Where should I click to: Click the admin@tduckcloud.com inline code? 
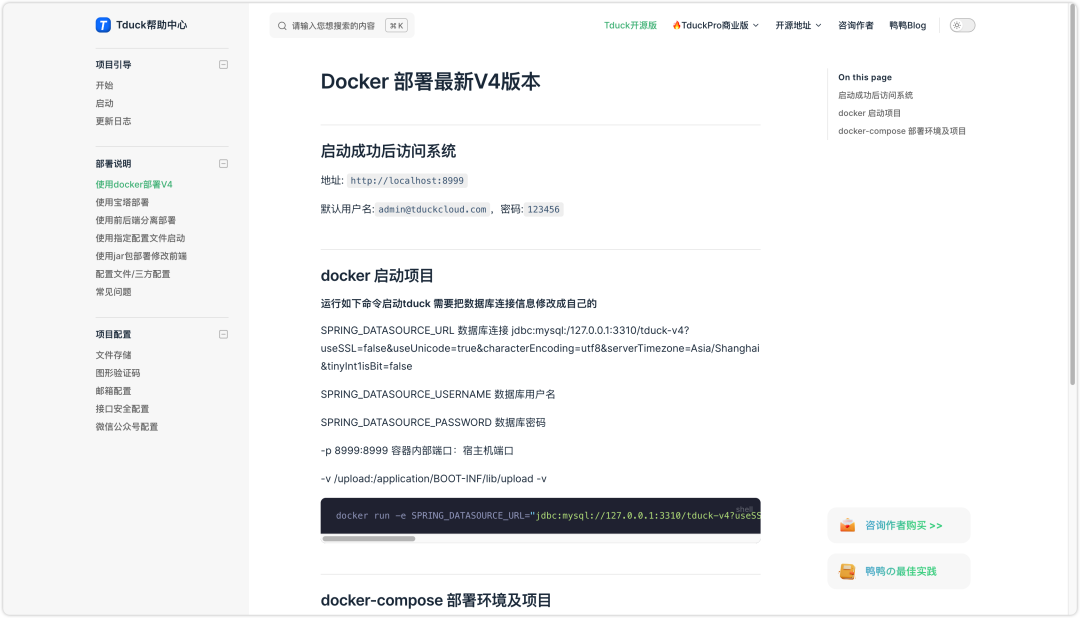(433, 209)
